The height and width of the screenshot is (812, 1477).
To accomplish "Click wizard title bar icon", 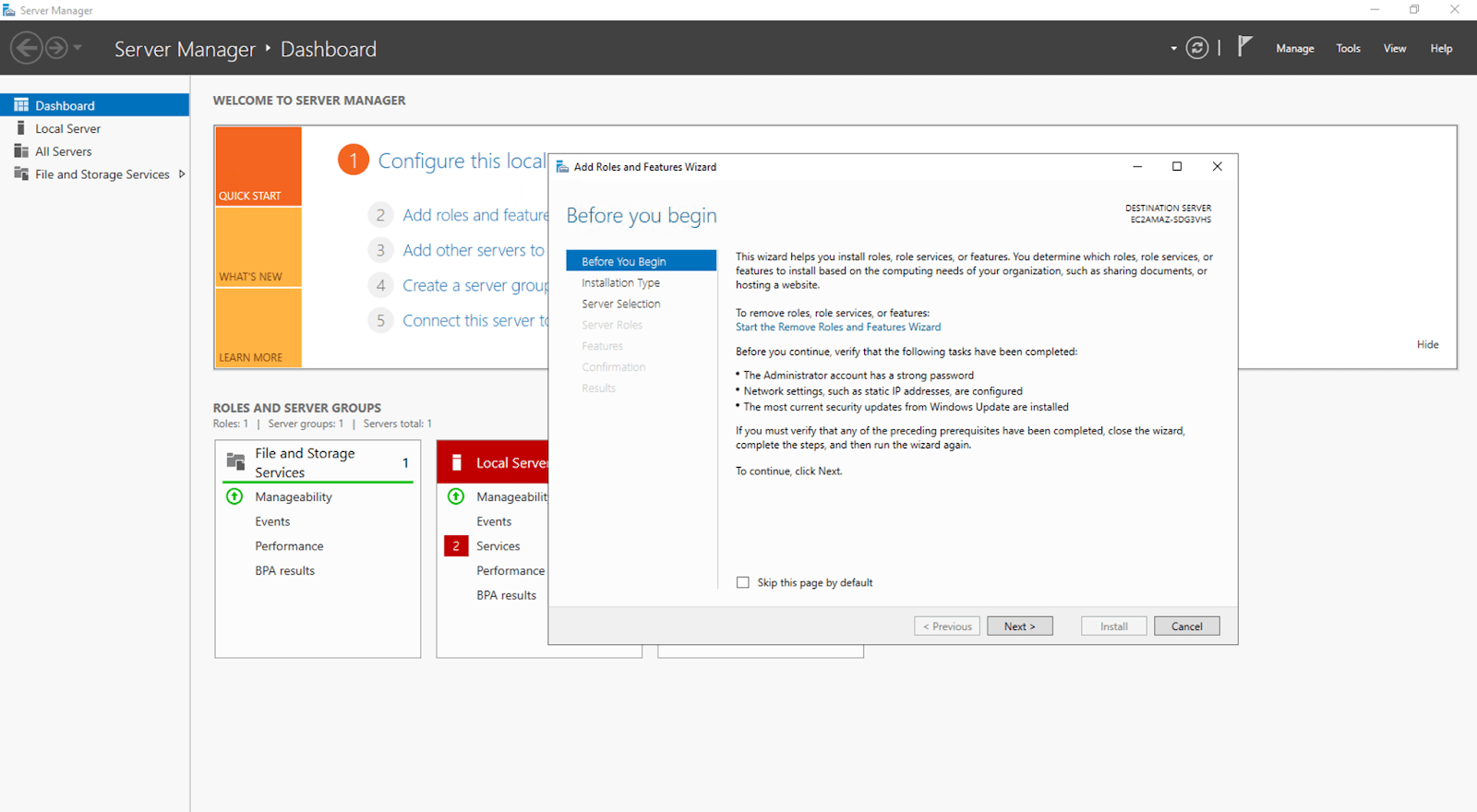I will point(562,167).
